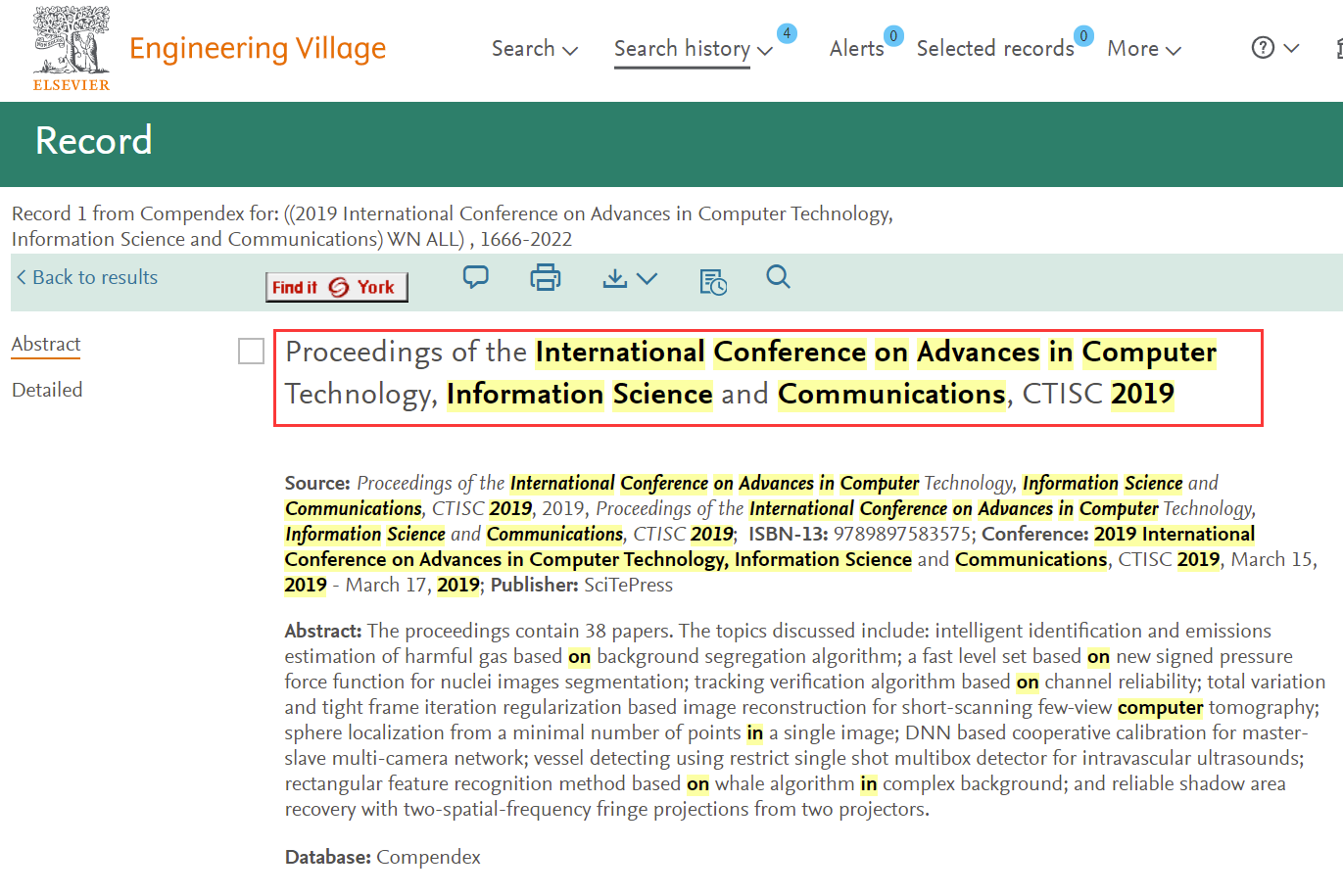Open the Engineering Village home link
This screenshot has width=1343, height=896.
pyautogui.click(x=258, y=48)
